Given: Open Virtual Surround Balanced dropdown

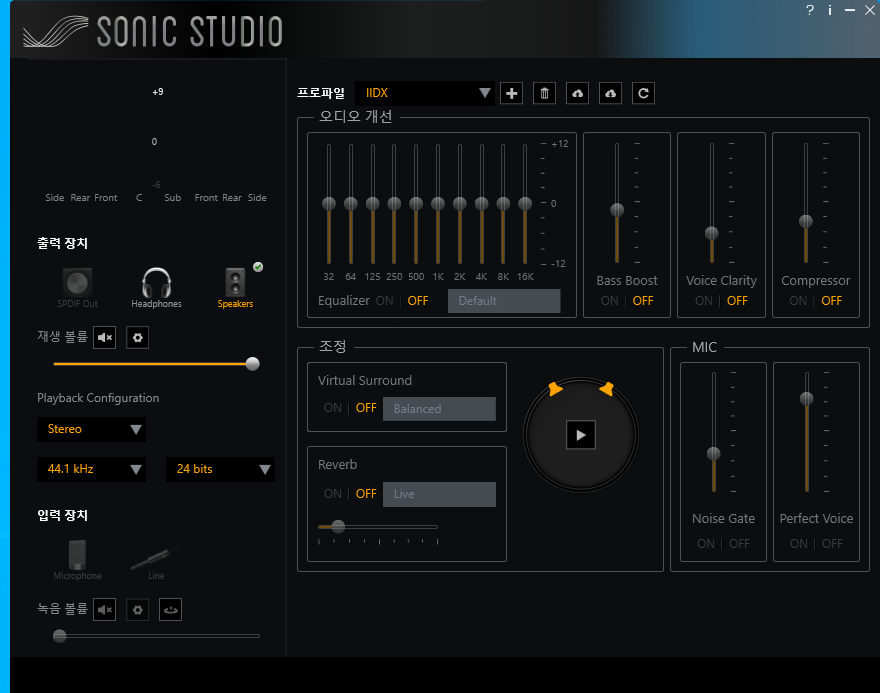Looking at the screenshot, I should 439,409.
